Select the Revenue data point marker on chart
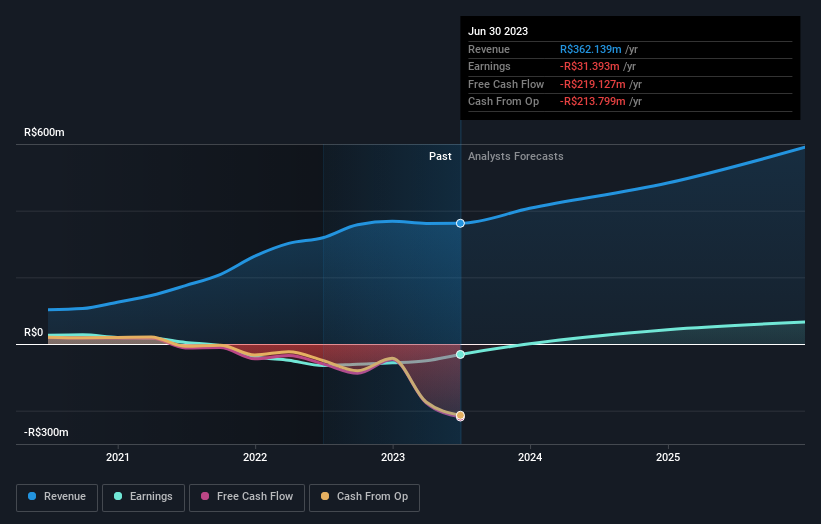Image resolution: width=821 pixels, height=524 pixels. [460, 224]
